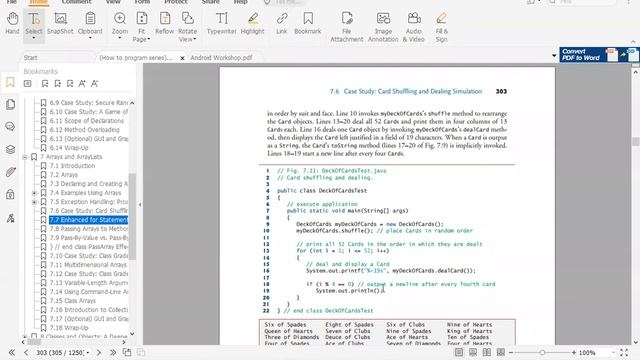640x360 pixels.
Task: Open Select tool dropdown arrow
Action: (33, 38)
